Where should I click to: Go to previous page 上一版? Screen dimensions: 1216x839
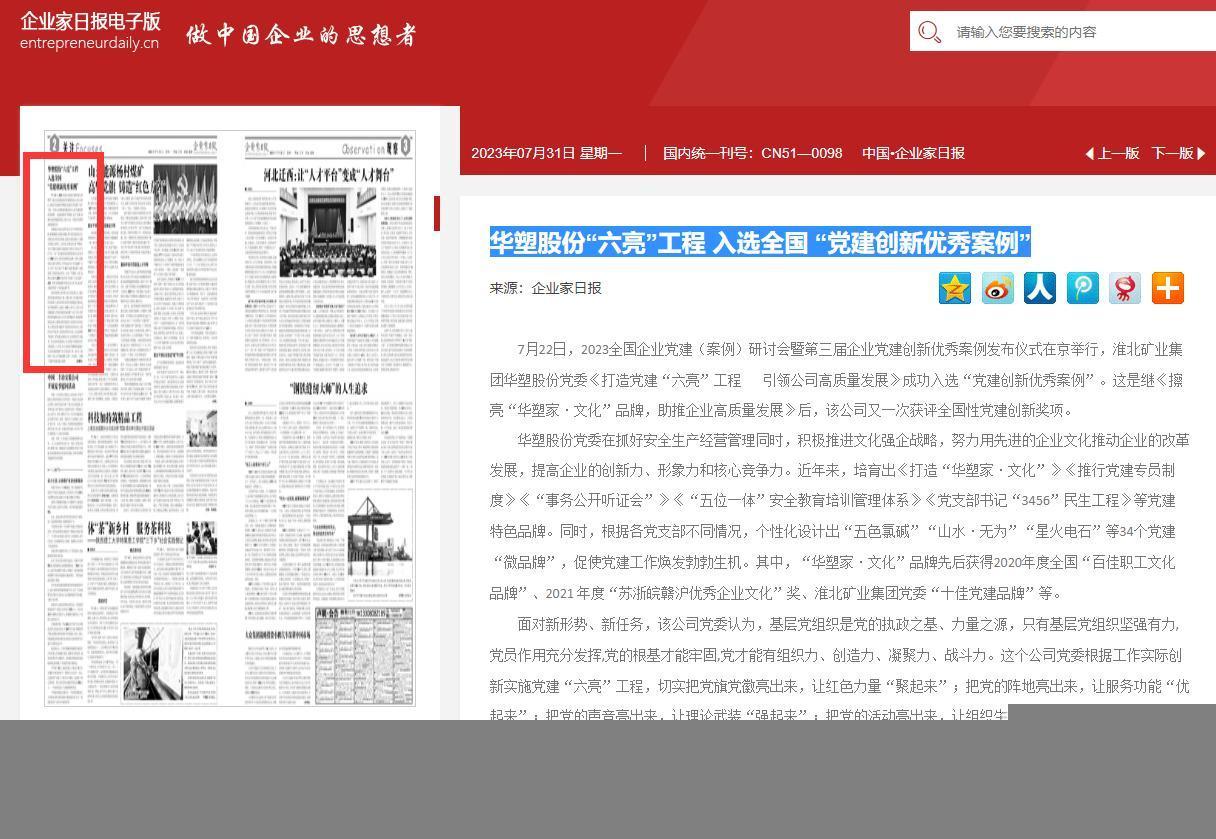(1118, 154)
